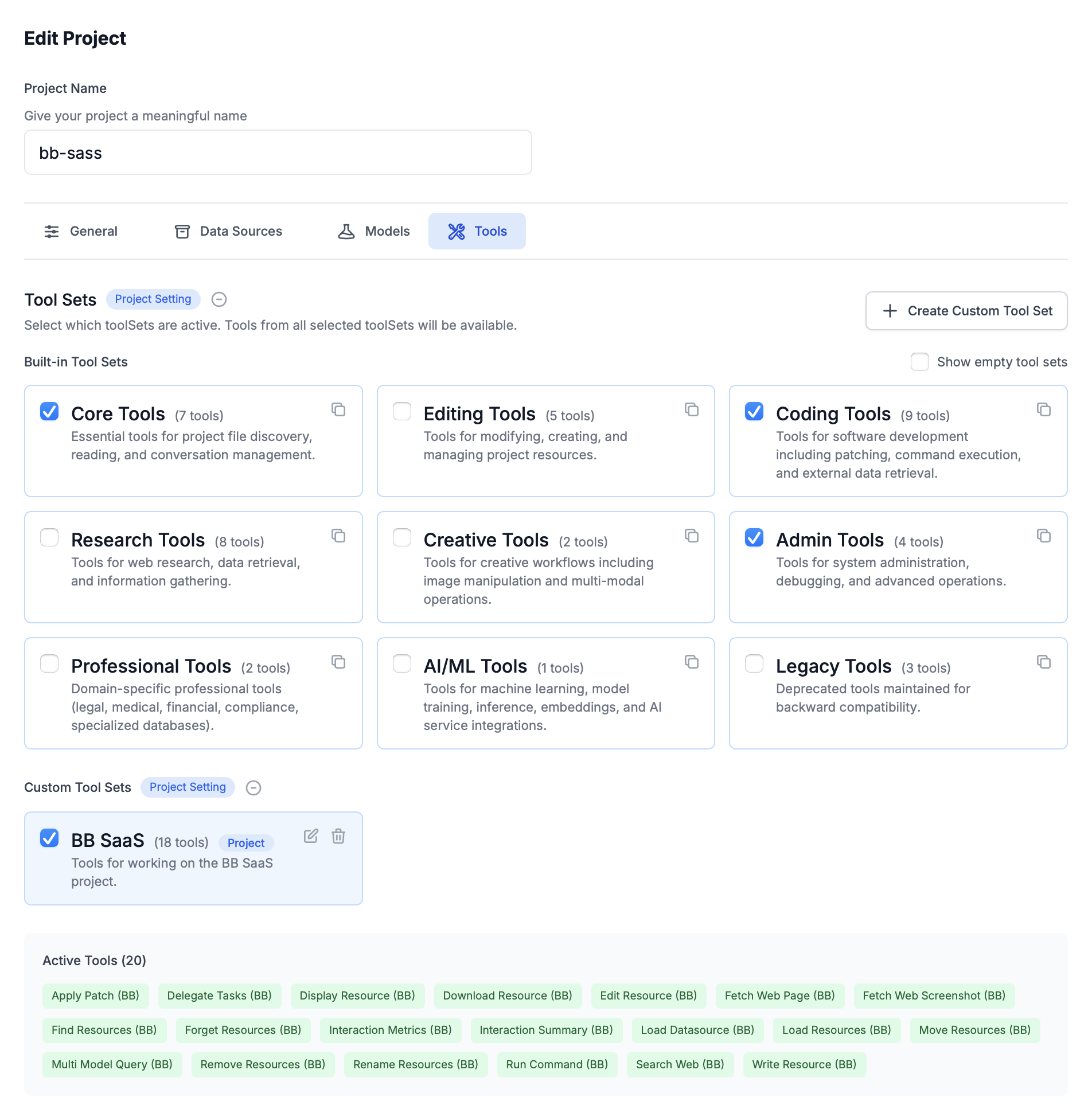Click the Project Name input field
This screenshot has height=1101, width=1092.
point(278,153)
